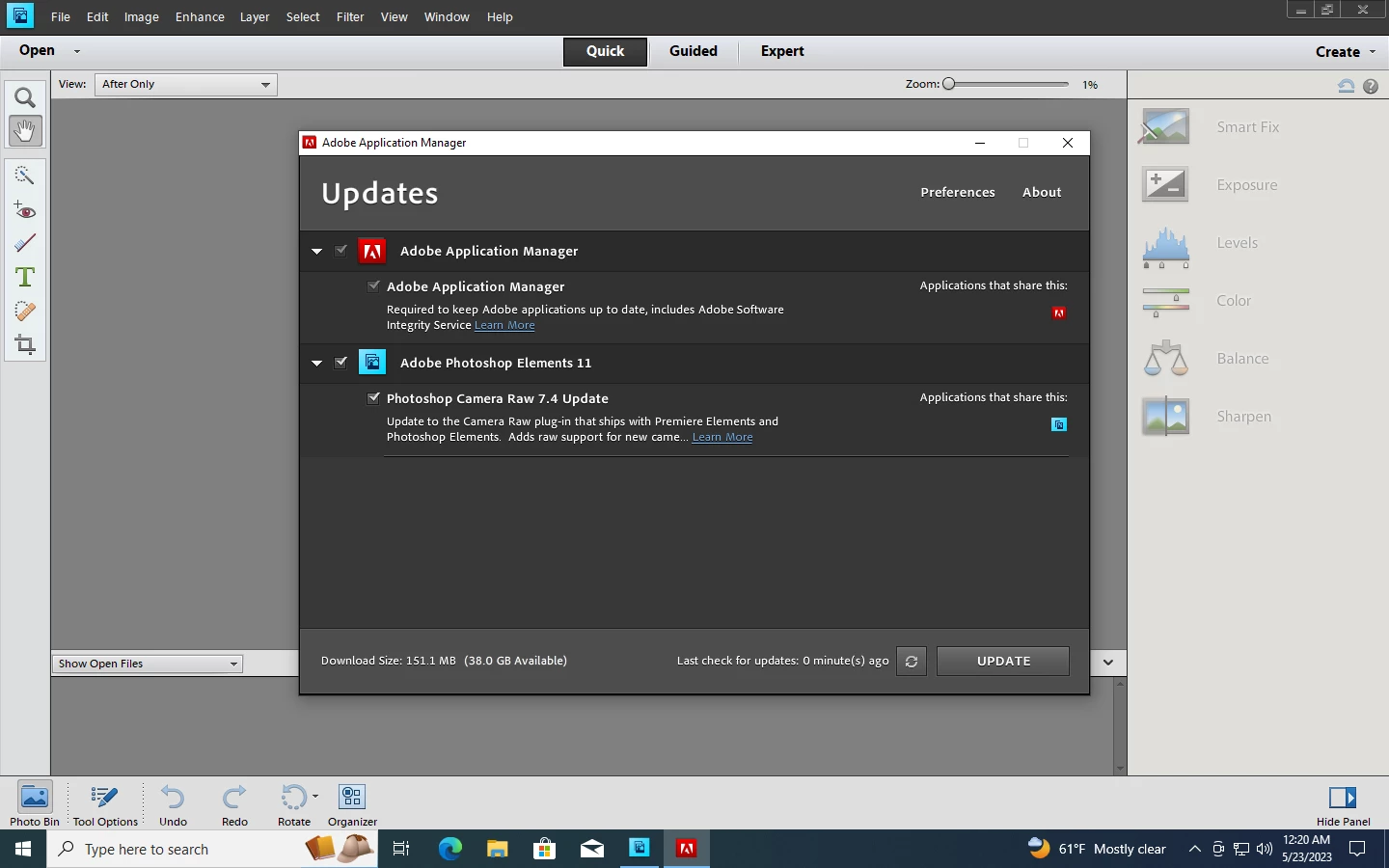The image size is (1389, 868).
Task: Click the Windows search box
Action: pyautogui.click(x=212, y=849)
